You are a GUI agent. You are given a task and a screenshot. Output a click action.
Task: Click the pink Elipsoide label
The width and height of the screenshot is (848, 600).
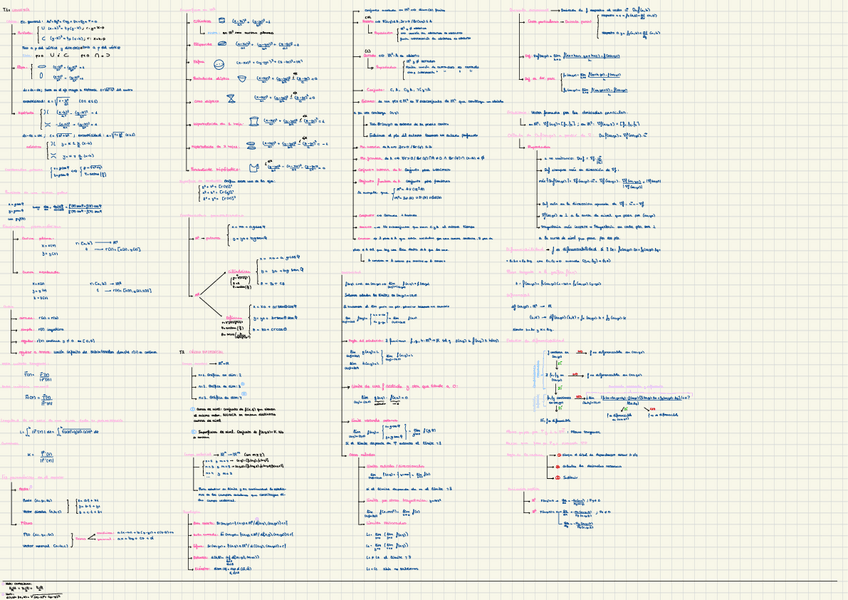click(200, 45)
